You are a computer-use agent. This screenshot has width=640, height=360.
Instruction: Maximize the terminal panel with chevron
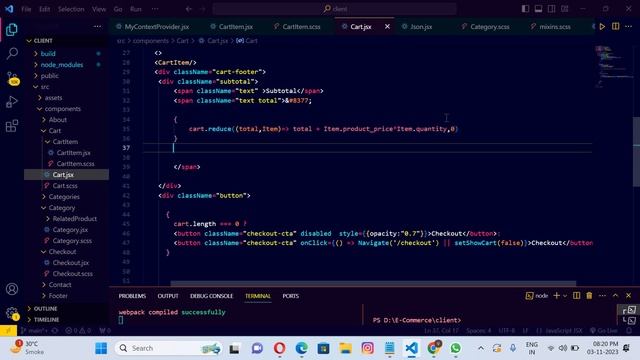coord(615,296)
